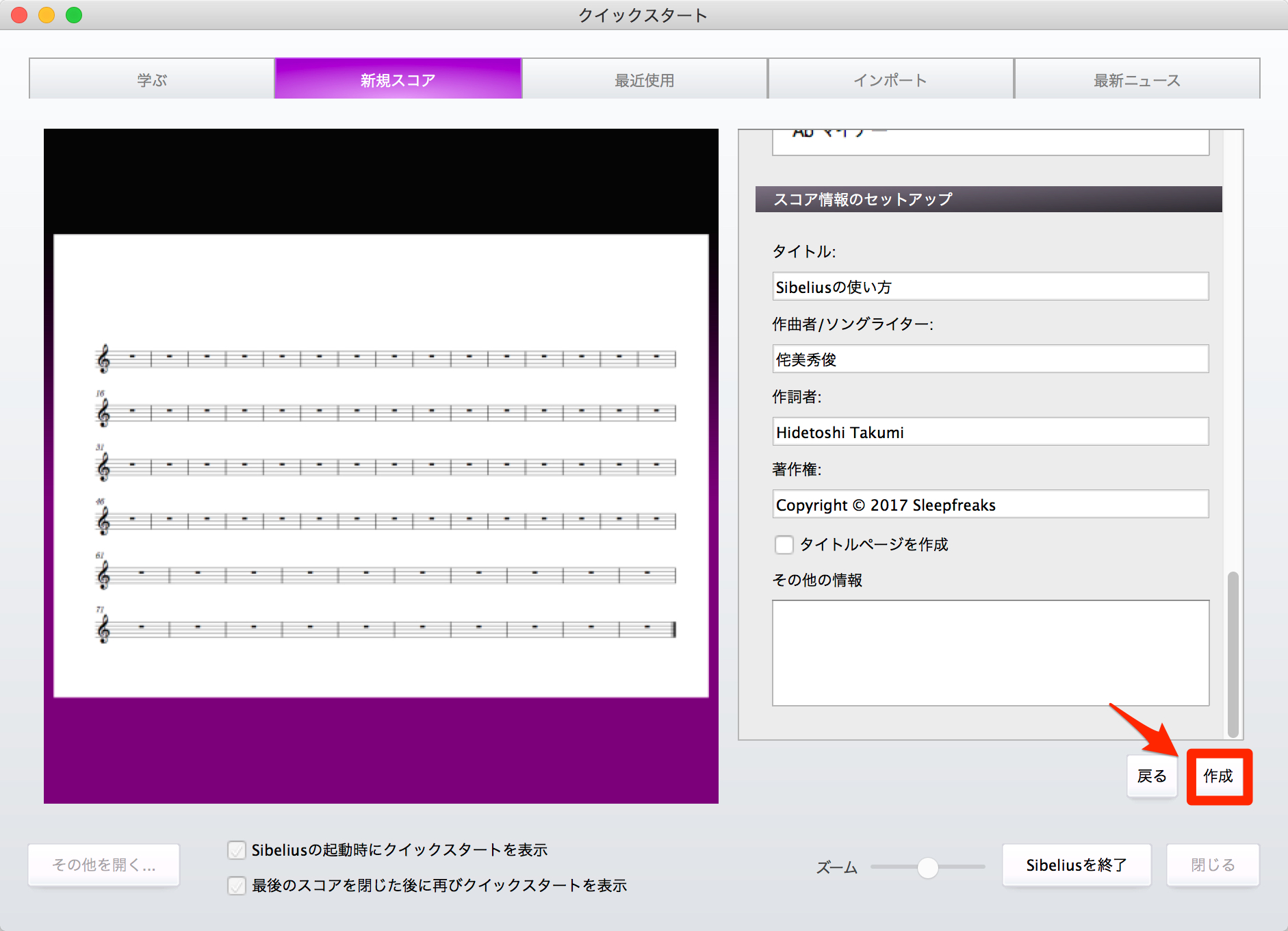Click the タイトル field containing Sibeliusの使い方
Viewport: 1288px width, 931px height.
[x=990, y=287]
